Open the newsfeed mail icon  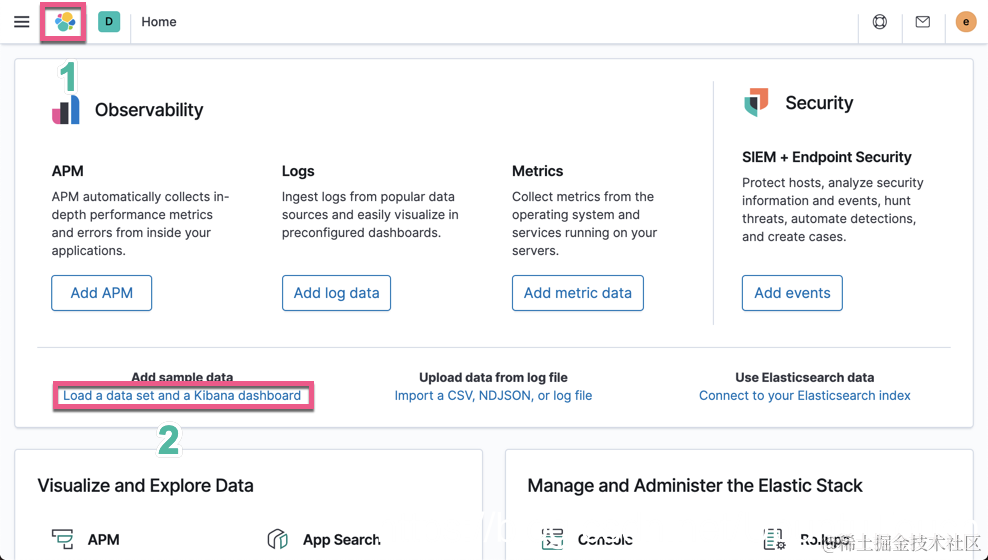click(x=923, y=22)
